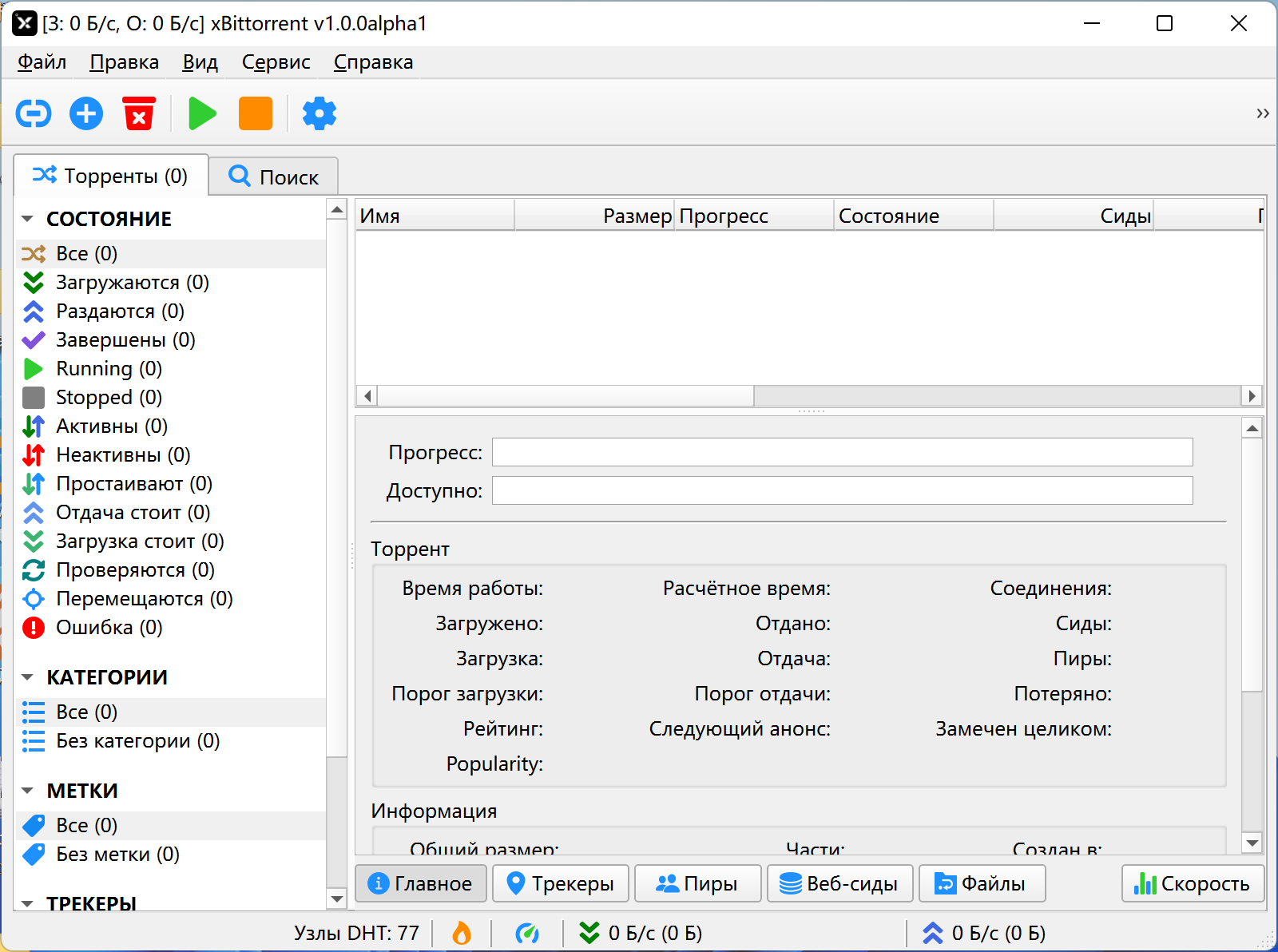Collapse the МЕТКИ section

click(x=27, y=791)
